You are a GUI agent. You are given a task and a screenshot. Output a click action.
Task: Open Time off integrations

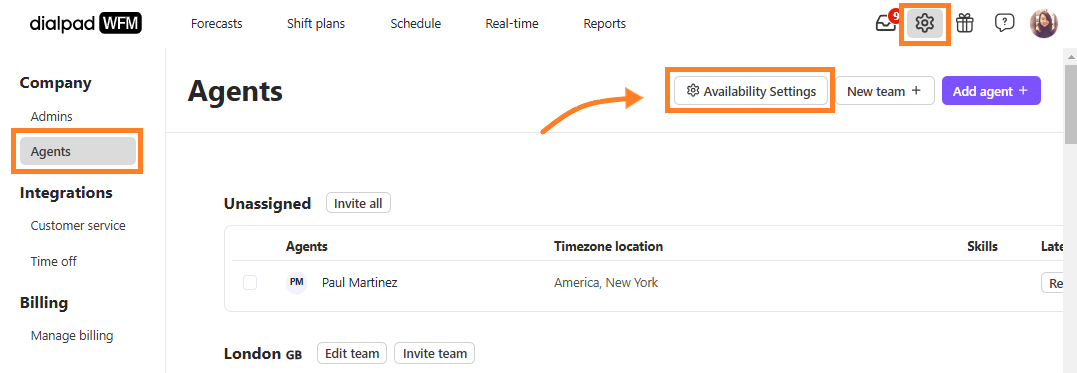click(54, 261)
